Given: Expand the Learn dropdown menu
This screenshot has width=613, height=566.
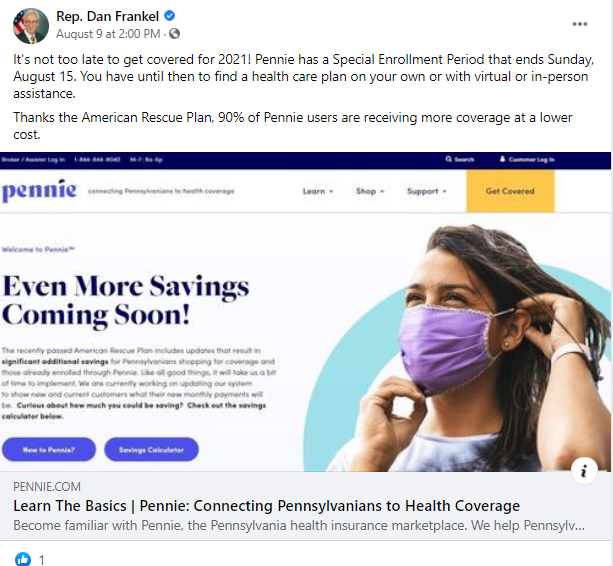Looking at the screenshot, I should coord(318,191).
